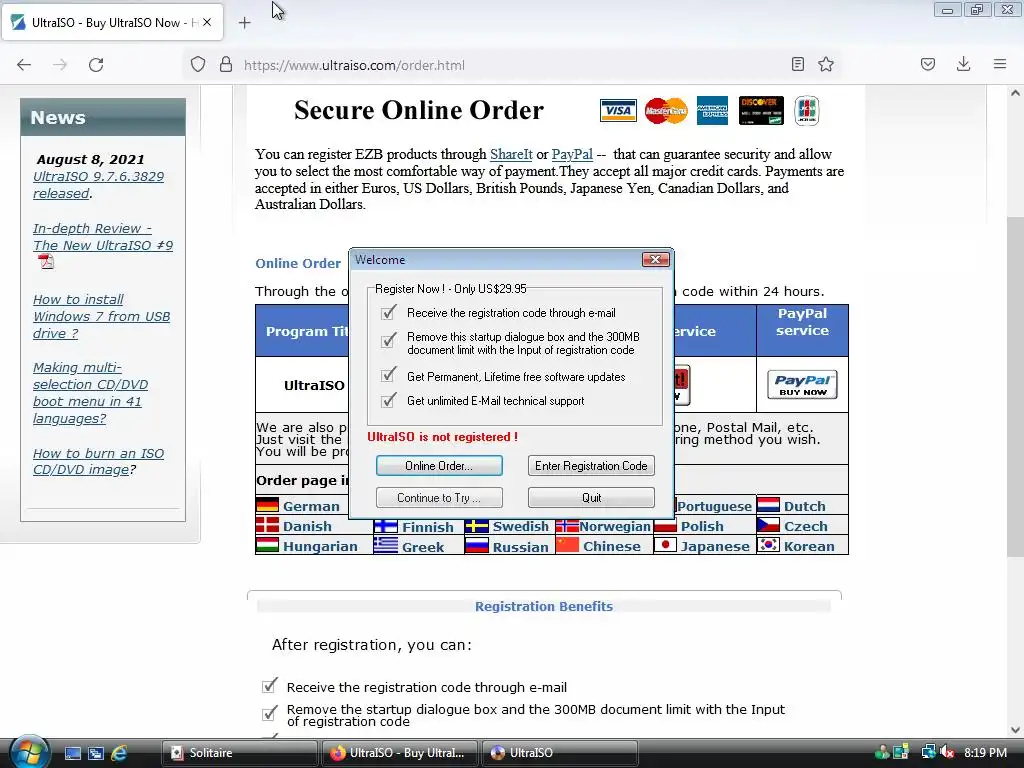
Task: Click webpage checkmark beside Receive the registration code
Action: [x=269, y=686]
